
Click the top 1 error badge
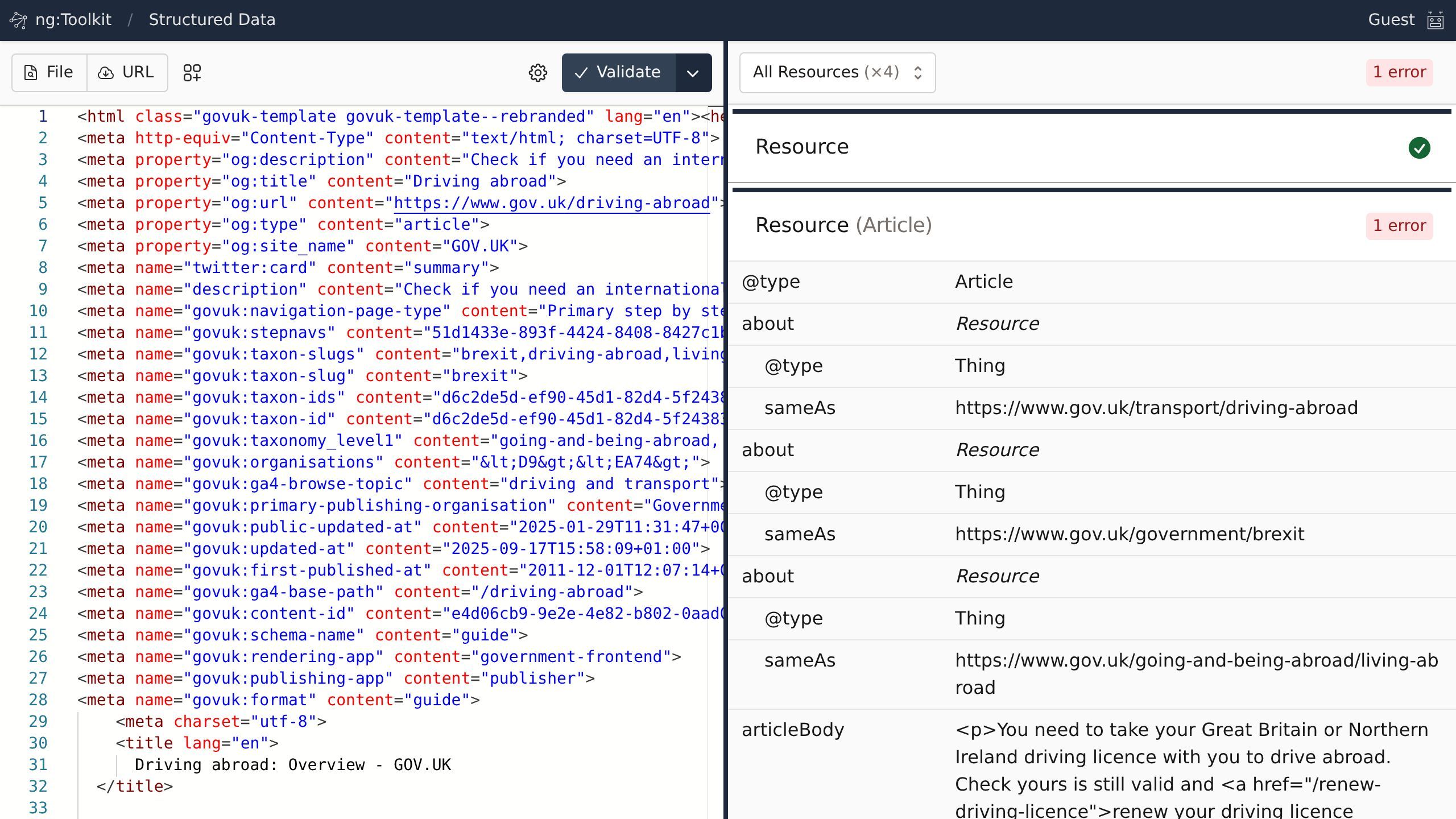pos(1399,73)
